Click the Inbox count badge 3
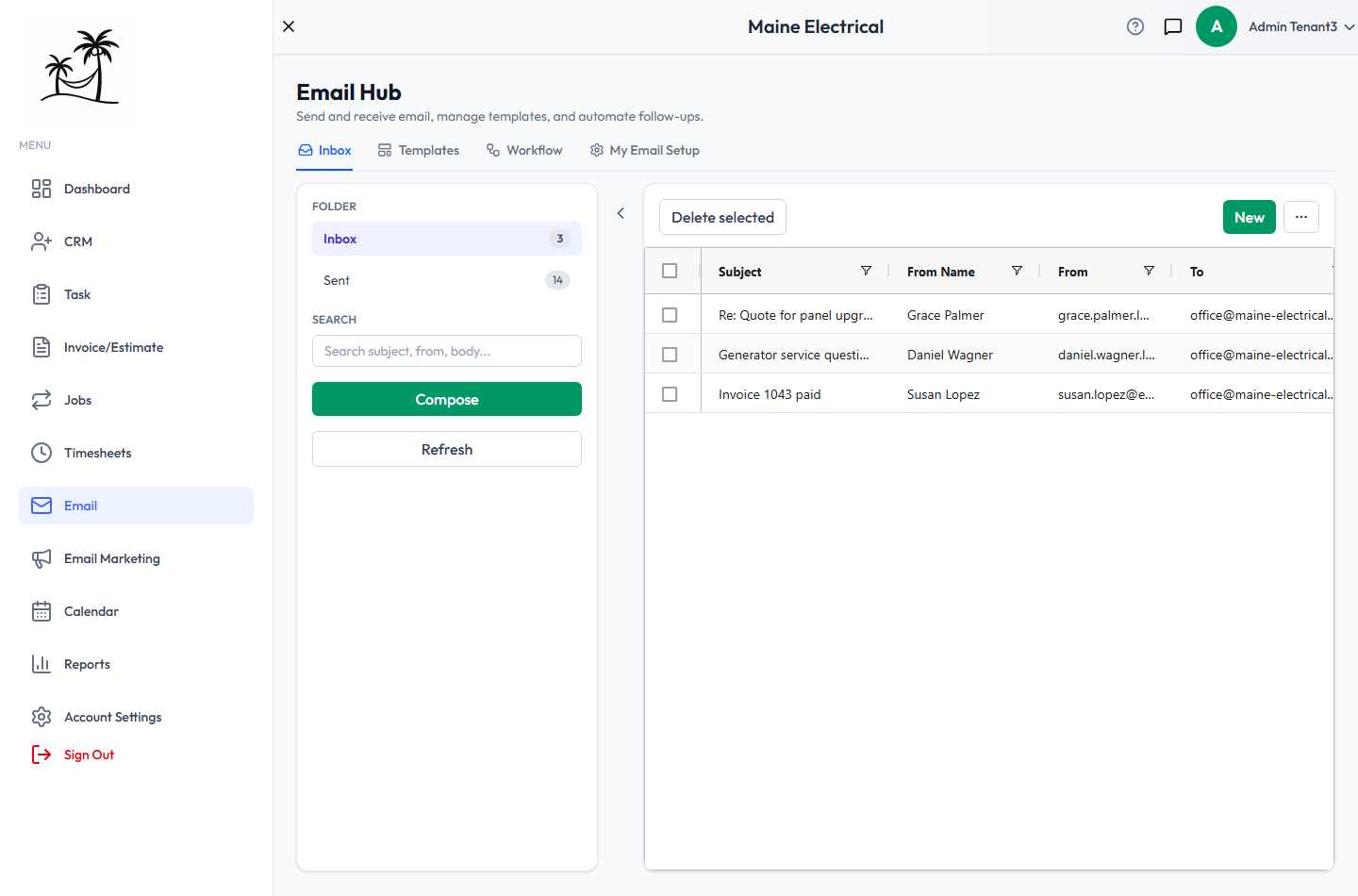The image size is (1358, 896). (x=559, y=239)
